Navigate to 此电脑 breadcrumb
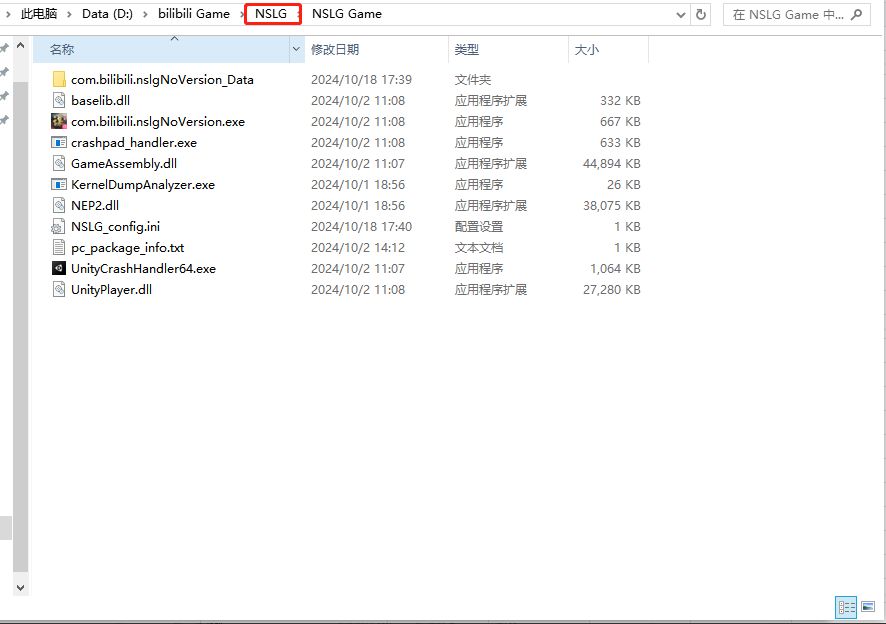 (38, 14)
